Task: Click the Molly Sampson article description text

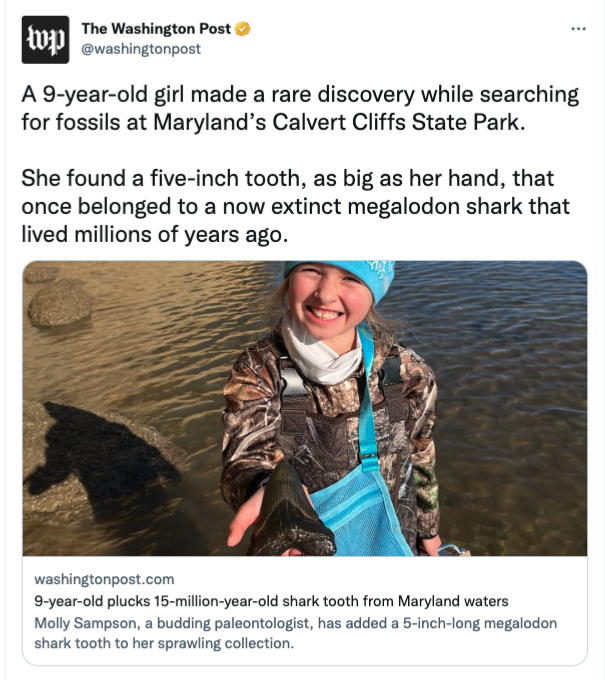Action: pos(295,633)
